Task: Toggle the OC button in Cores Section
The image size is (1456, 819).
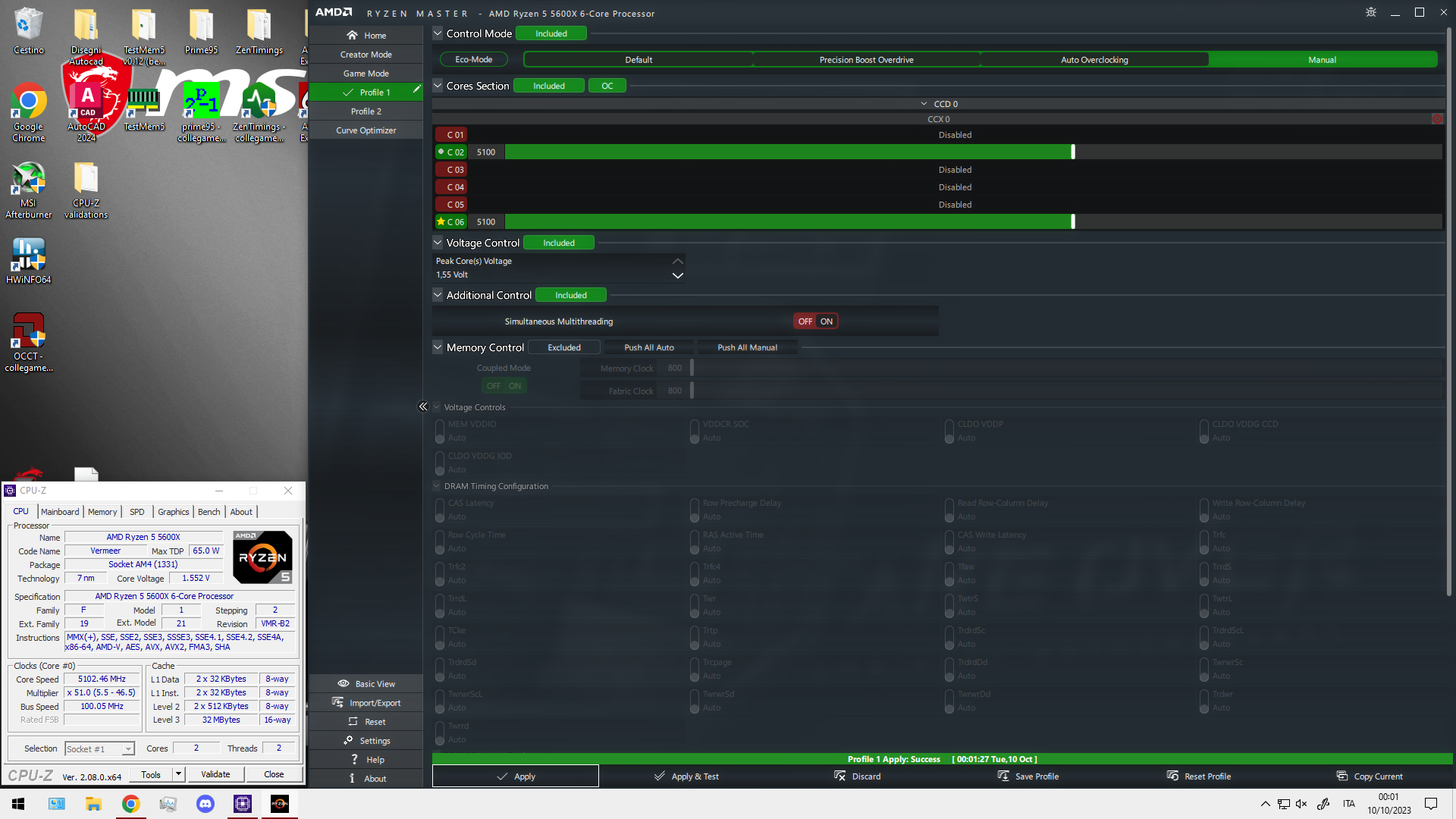Action: pos(607,86)
